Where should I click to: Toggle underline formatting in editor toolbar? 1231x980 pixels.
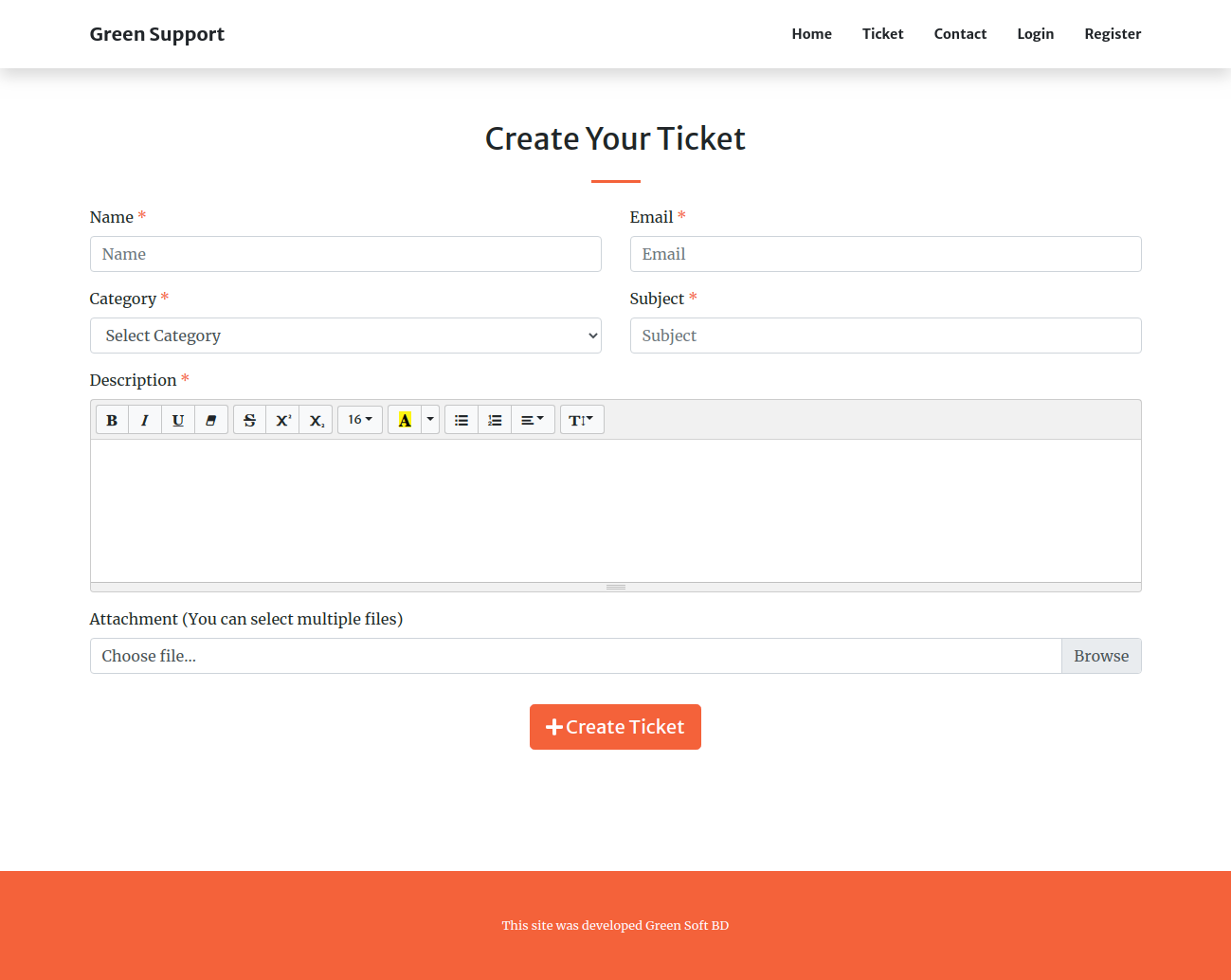click(178, 420)
